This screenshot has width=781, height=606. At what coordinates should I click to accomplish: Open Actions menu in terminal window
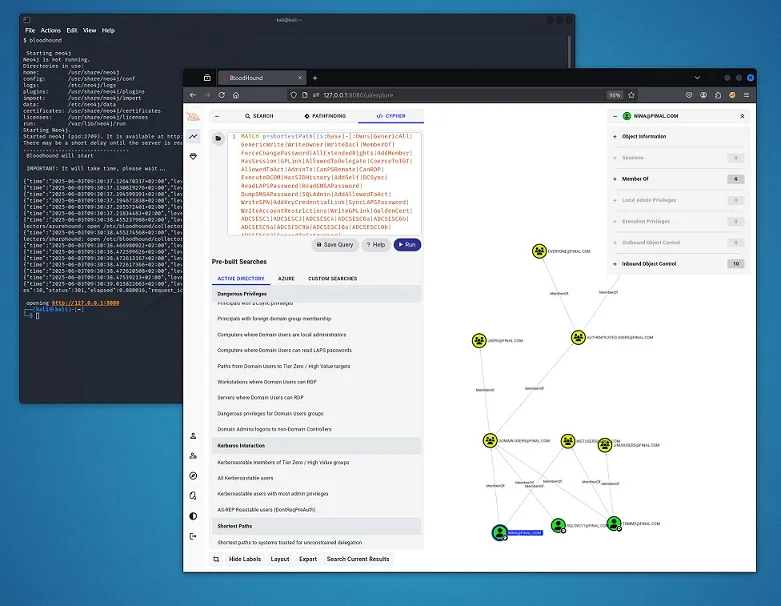pos(50,30)
